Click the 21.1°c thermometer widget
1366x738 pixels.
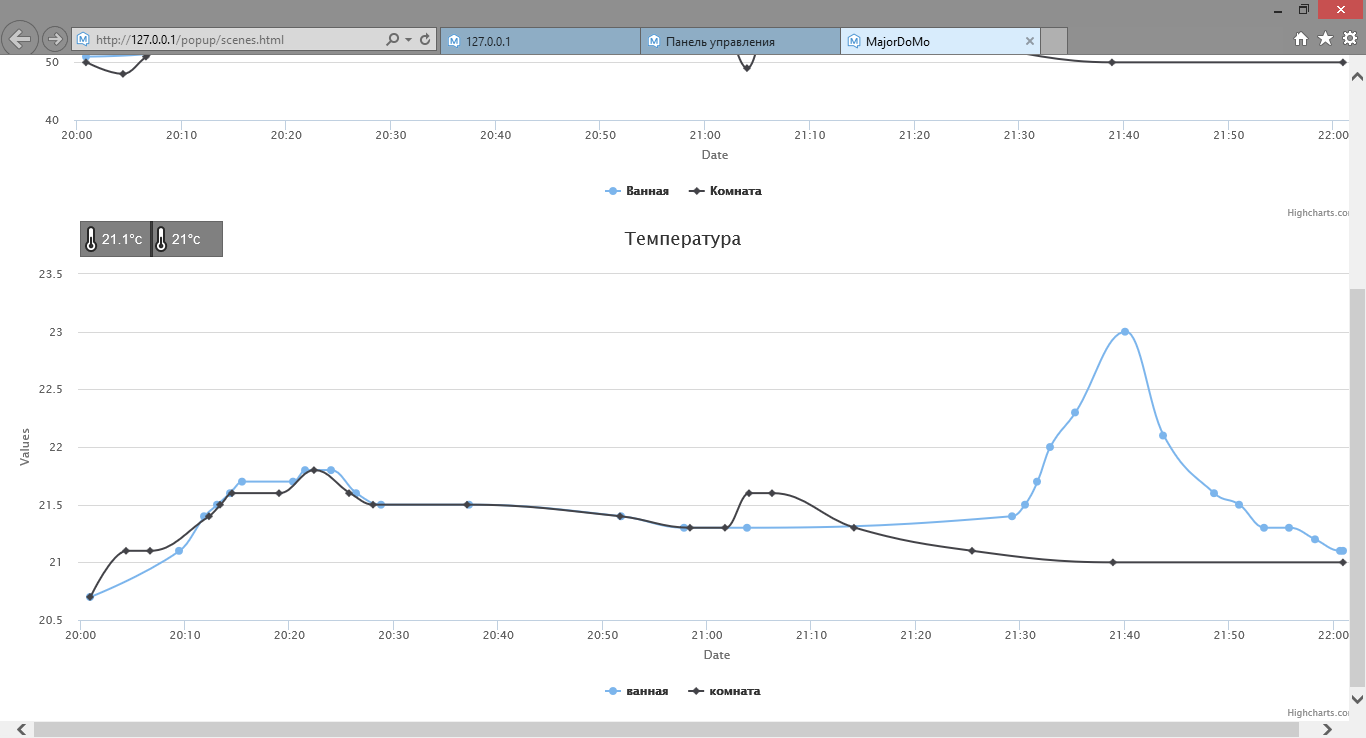(115, 239)
